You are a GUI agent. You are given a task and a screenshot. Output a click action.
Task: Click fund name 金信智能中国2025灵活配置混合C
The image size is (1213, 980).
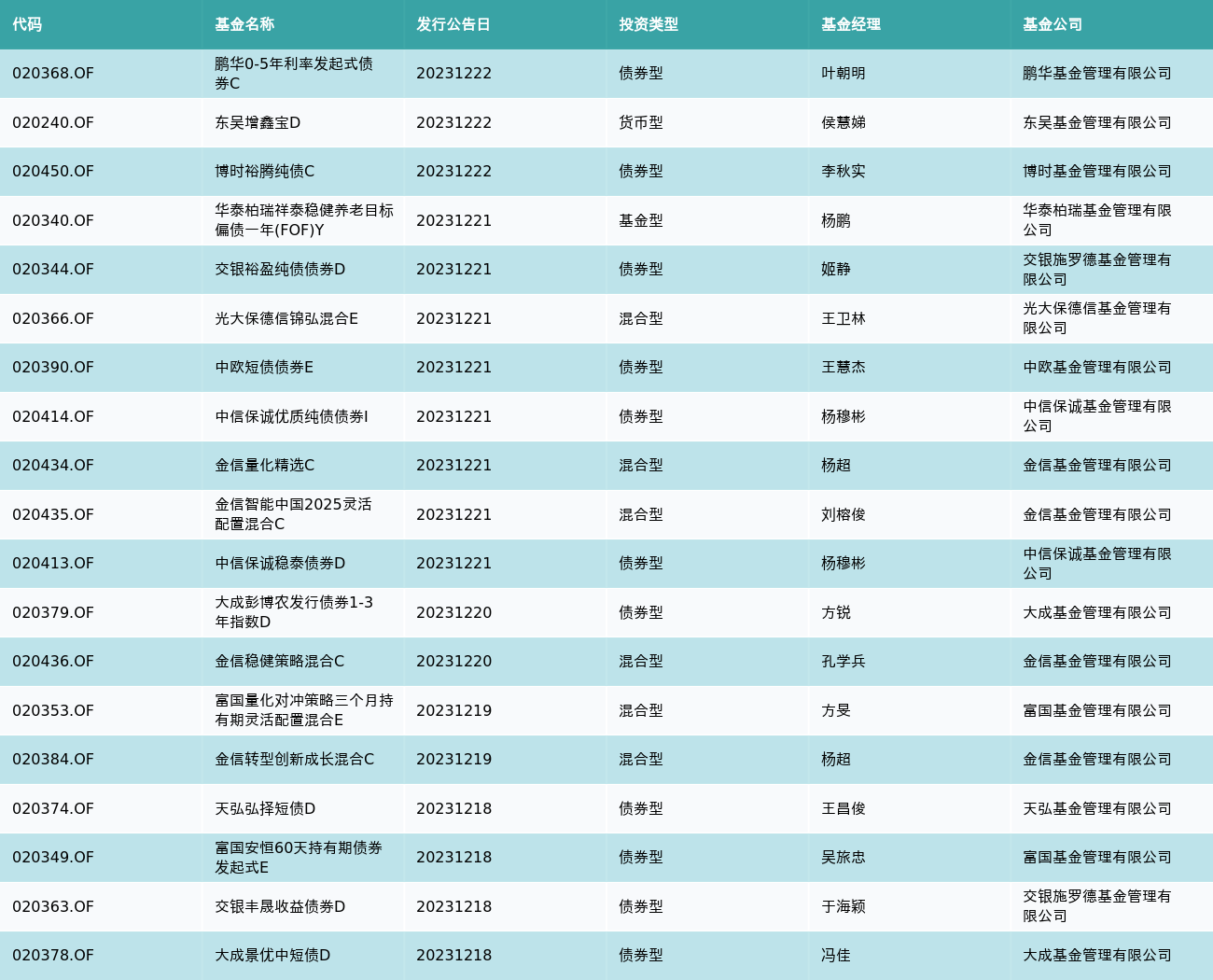tap(293, 514)
